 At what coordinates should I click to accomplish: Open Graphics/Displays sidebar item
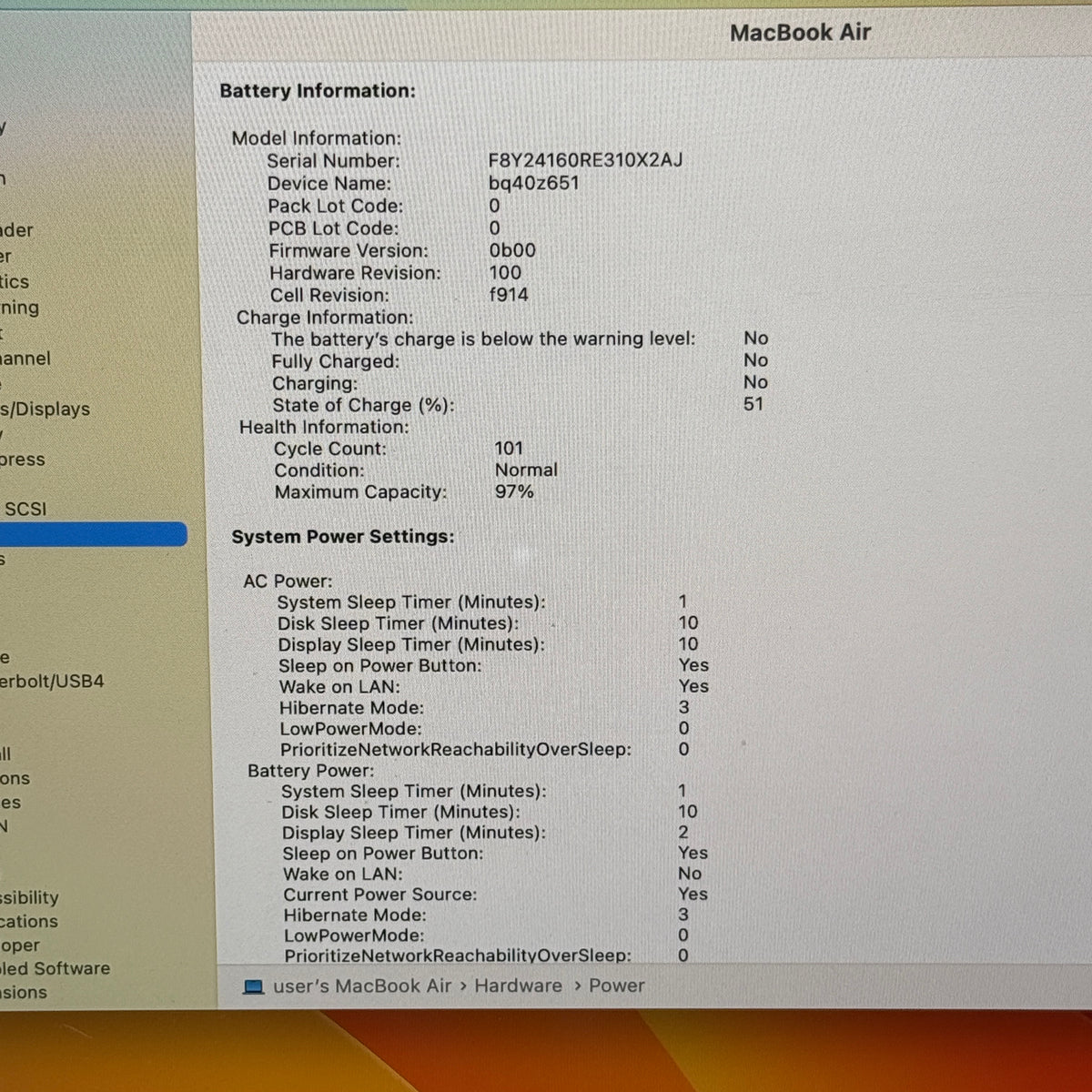click(x=45, y=409)
